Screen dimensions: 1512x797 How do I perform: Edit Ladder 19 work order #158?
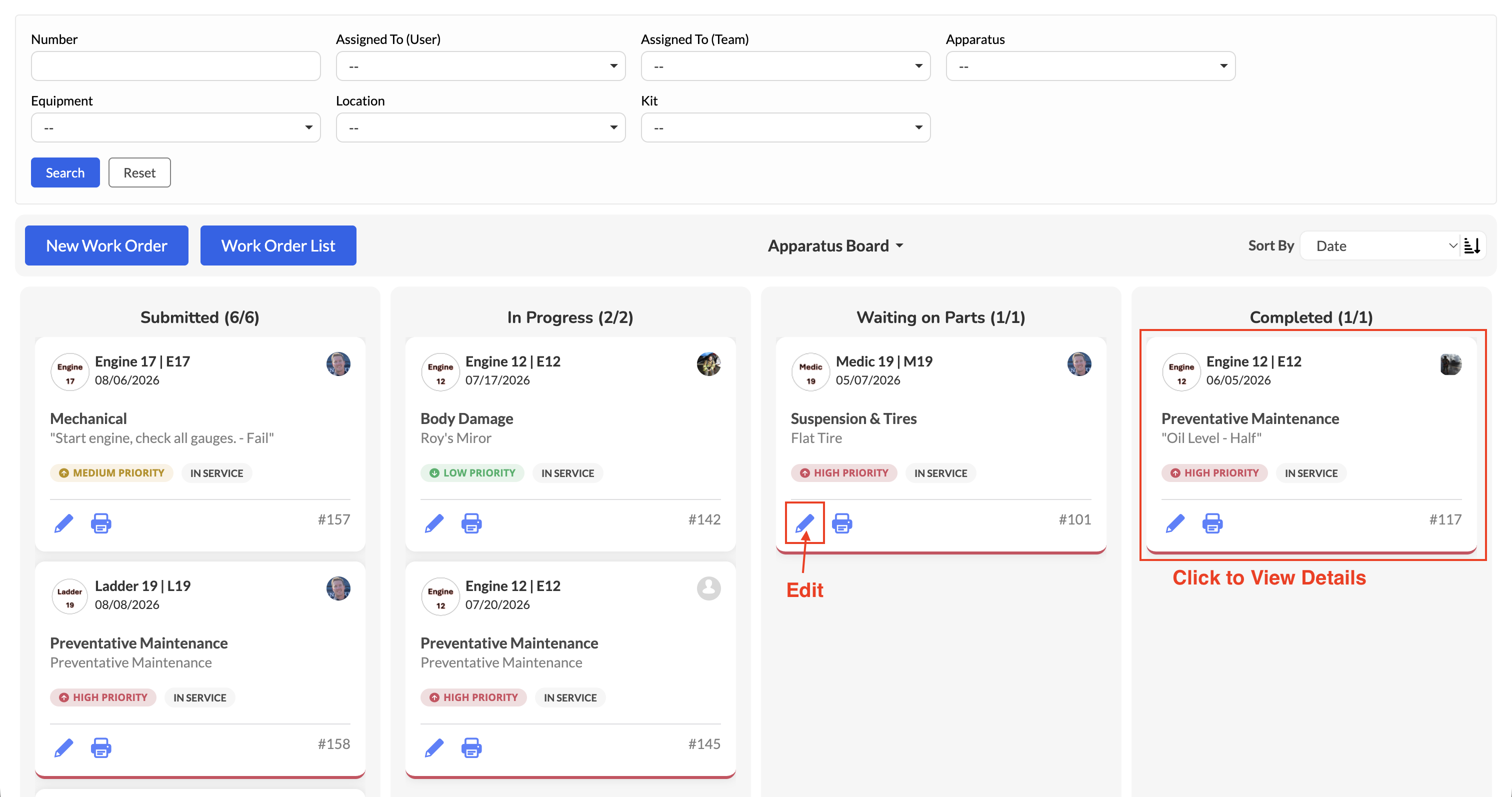[x=63, y=747]
